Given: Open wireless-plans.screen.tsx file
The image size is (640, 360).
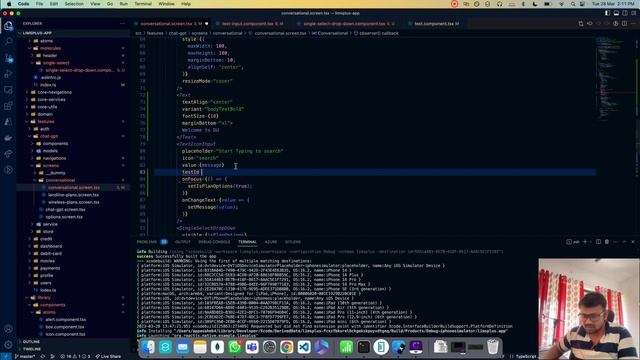Looking at the screenshot, I should pos(73,202).
